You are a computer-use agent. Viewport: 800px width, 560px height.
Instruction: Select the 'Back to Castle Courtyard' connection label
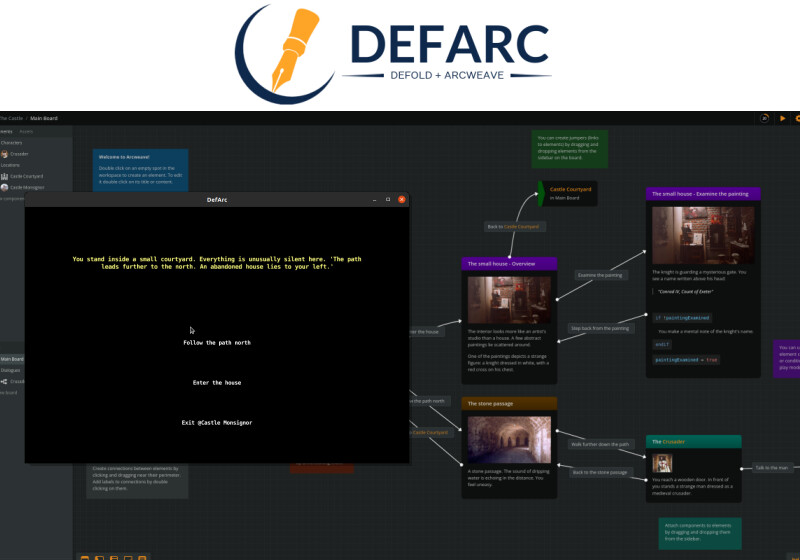click(514, 226)
